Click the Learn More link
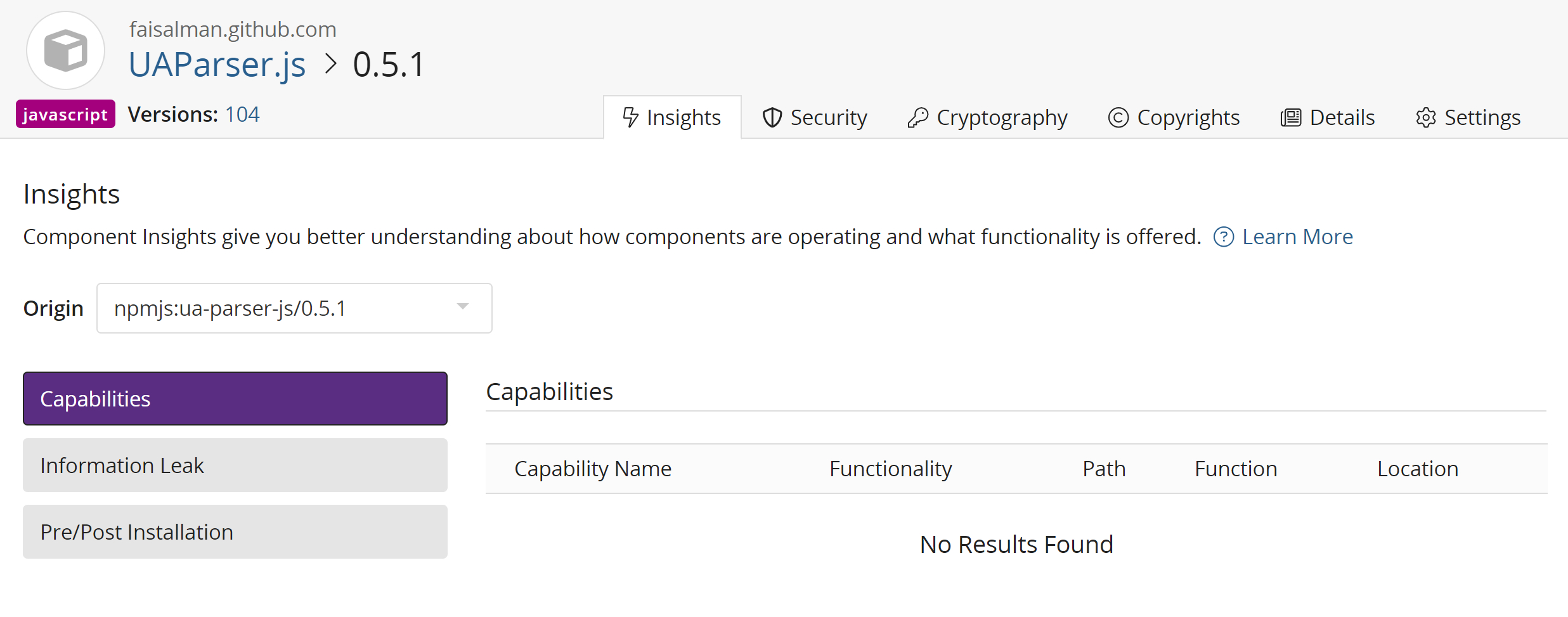This screenshot has height=617, width=1568. pyautogui.click(x=1297, y=236)
